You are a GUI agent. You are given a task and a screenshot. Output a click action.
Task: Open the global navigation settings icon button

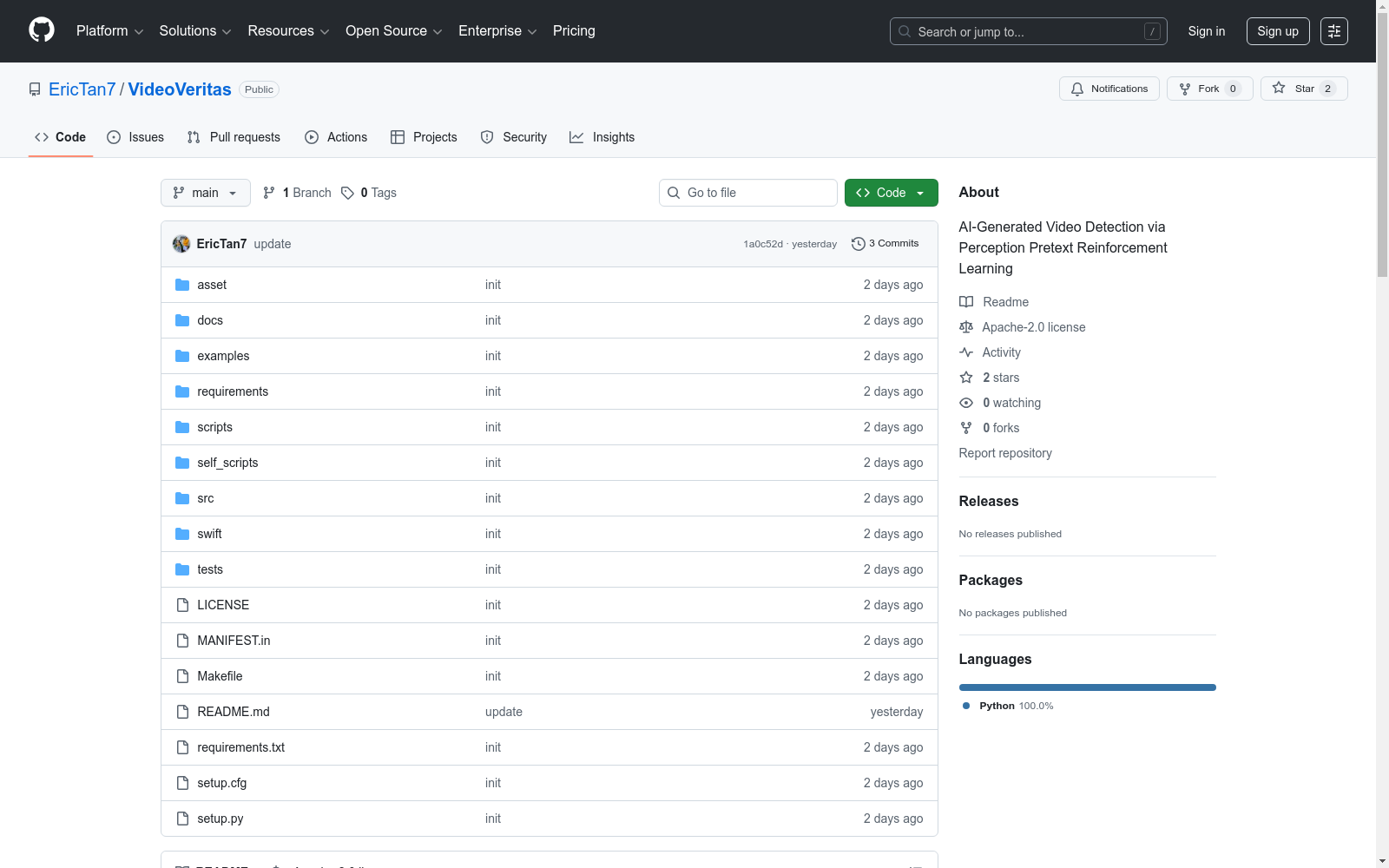click(x=1334, y=31)
